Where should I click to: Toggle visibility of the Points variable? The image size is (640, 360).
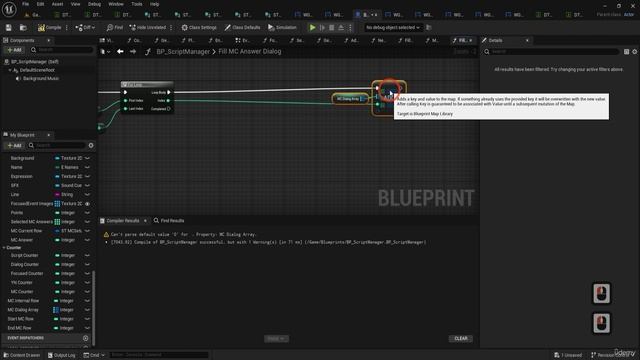tap(87, 213)
